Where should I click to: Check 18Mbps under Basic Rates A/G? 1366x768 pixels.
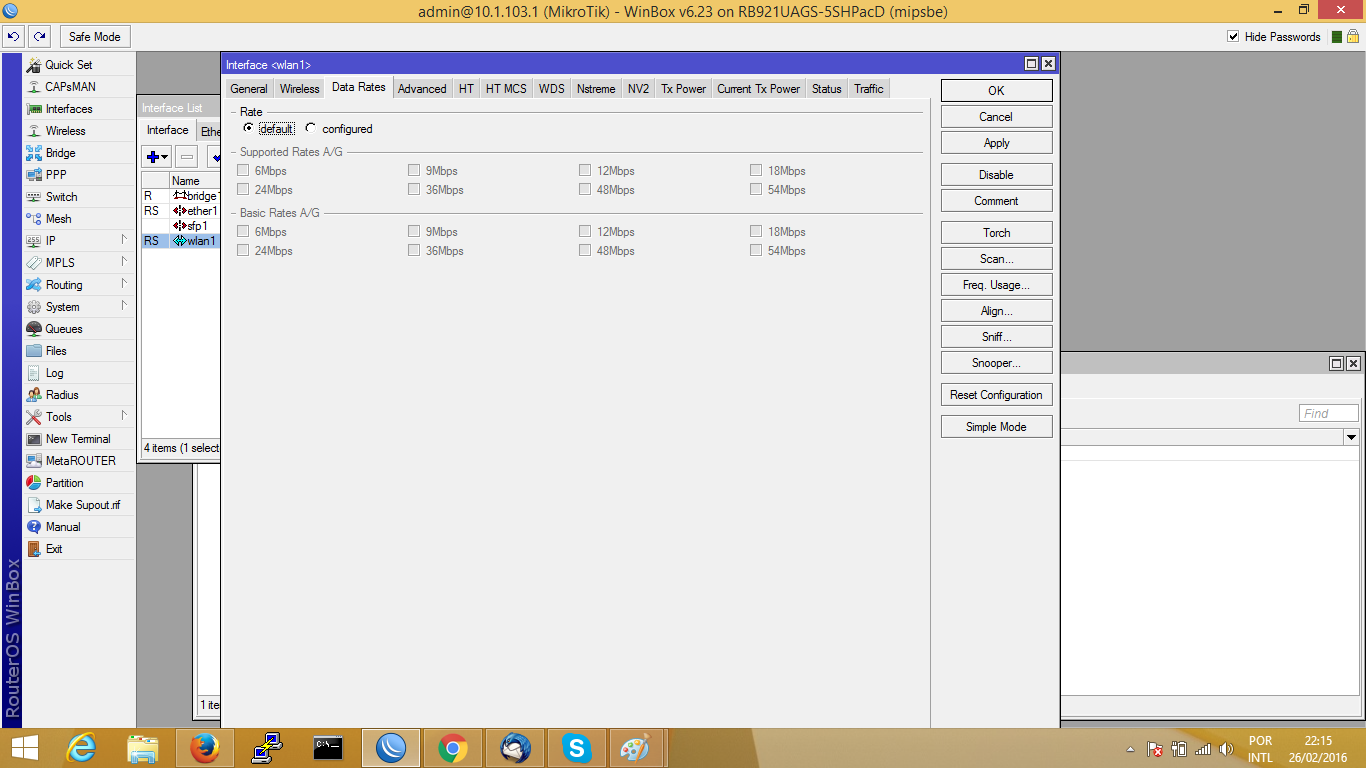(756, 232)
